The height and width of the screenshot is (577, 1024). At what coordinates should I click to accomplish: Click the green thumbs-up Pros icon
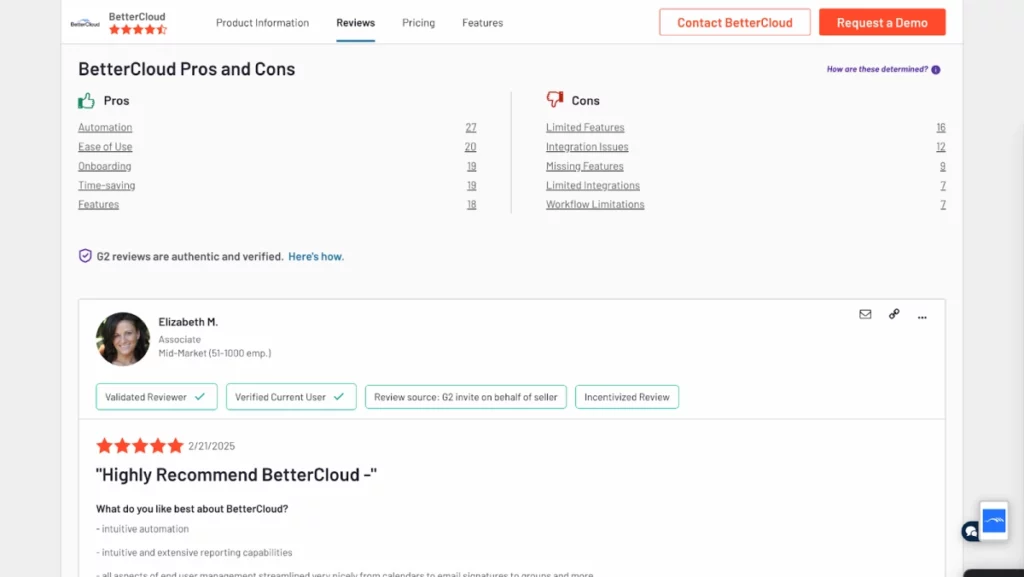pyautogui.click(x=86, y=101)
